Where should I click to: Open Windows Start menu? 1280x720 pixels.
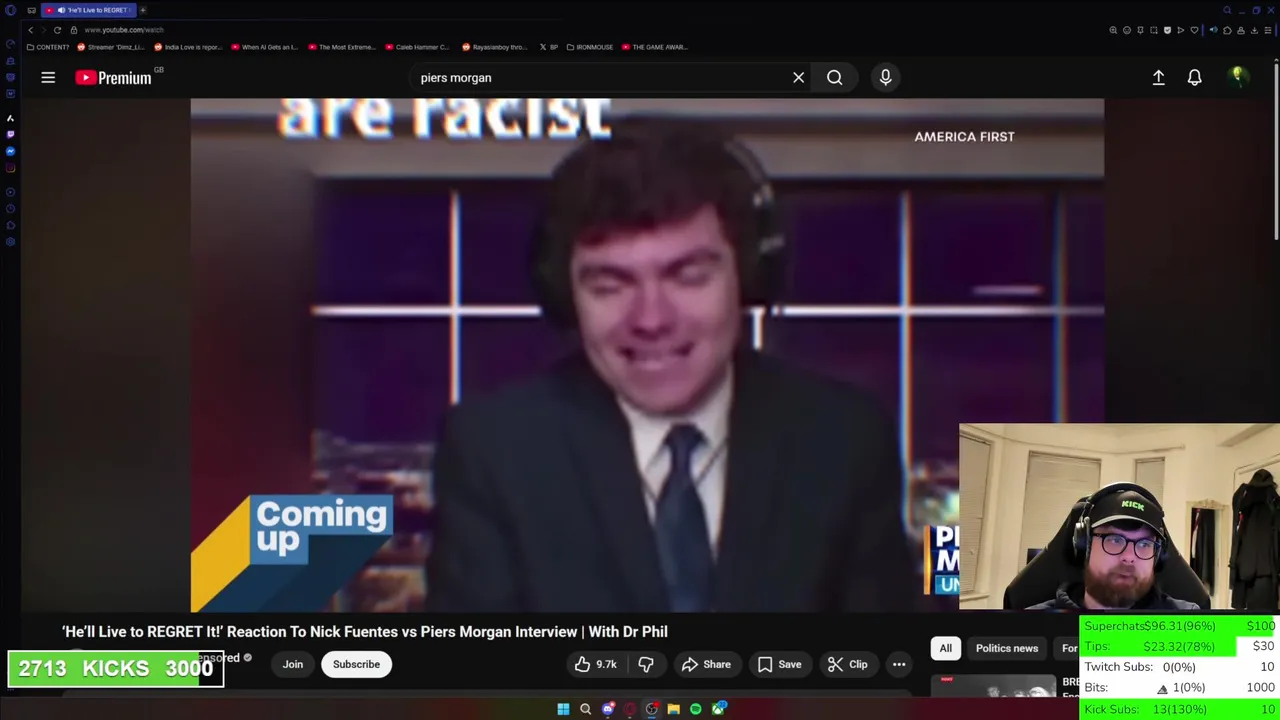coord(563,709)
